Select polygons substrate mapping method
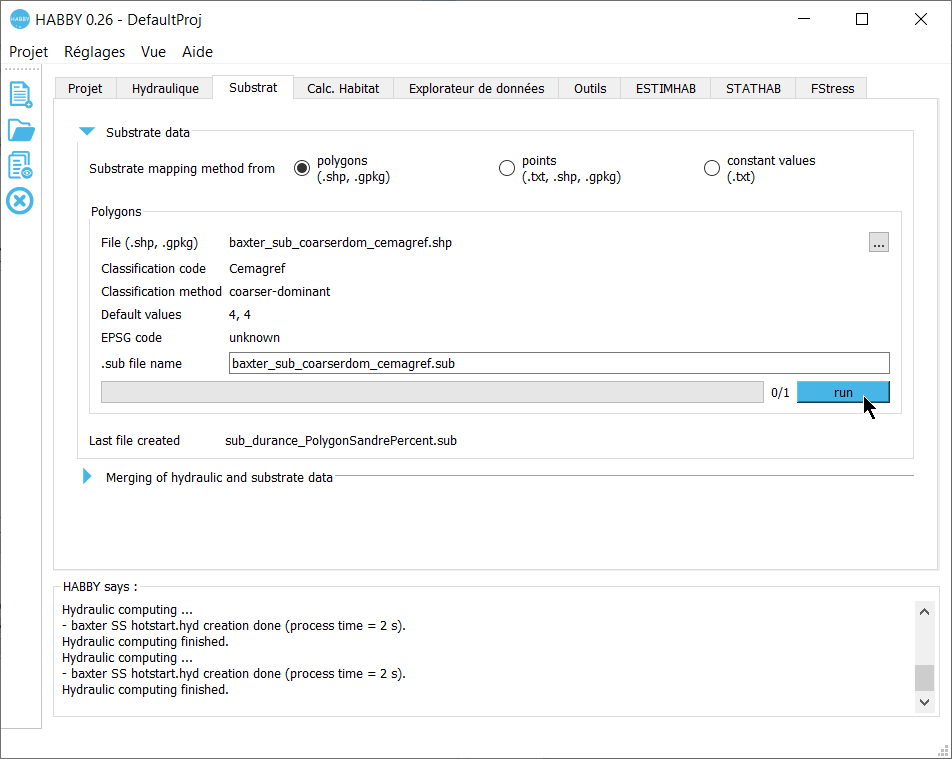952x759 pixels. [302, 168]
